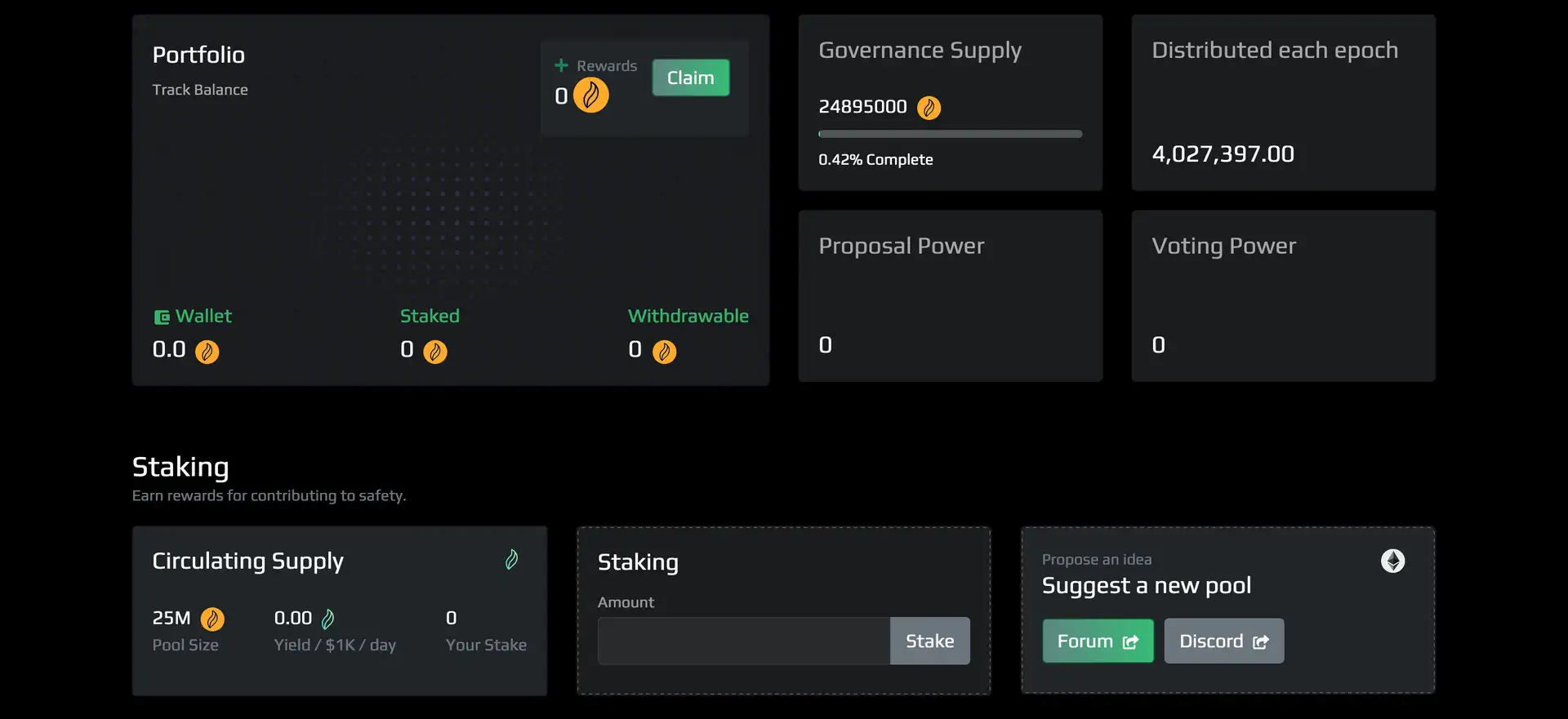The image size is (1568, 719).
Task: Click the token icon beside 25M Pool Size
Action: tap(212, 619)
